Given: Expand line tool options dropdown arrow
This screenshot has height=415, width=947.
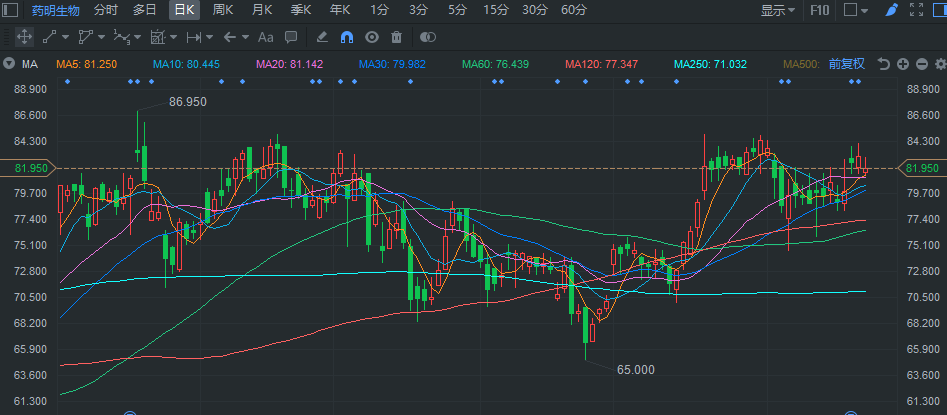Looking at the screenshot, I should [65, 37].
